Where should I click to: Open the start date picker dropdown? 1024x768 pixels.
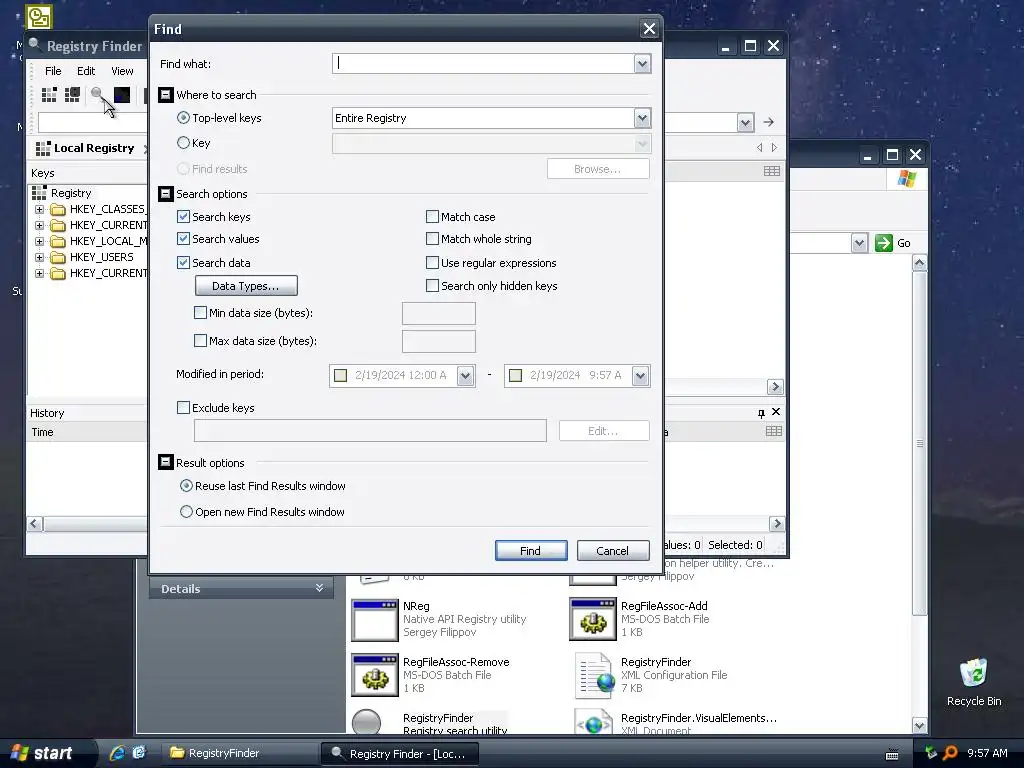[x=465, y=376]
